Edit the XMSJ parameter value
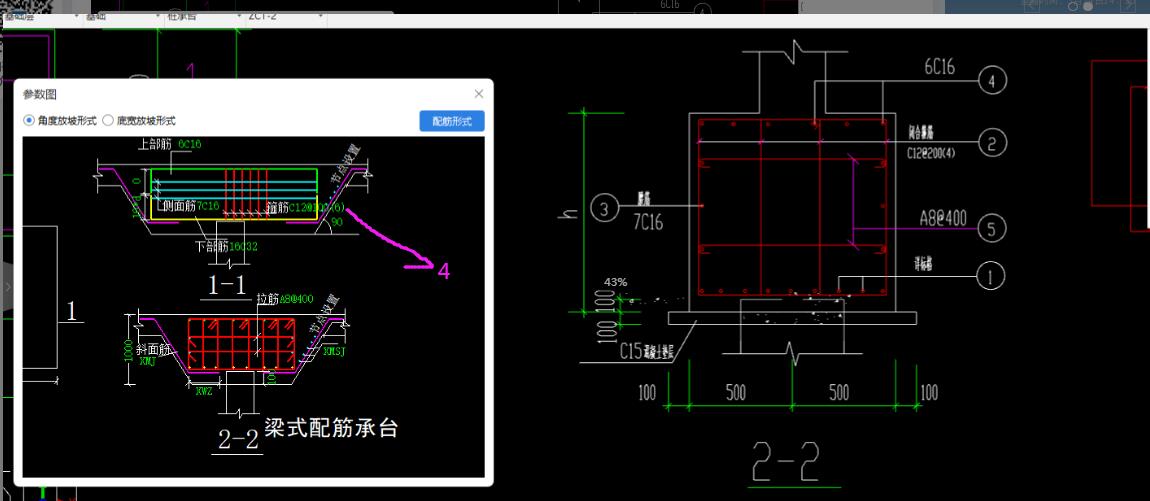 (332, 352)
